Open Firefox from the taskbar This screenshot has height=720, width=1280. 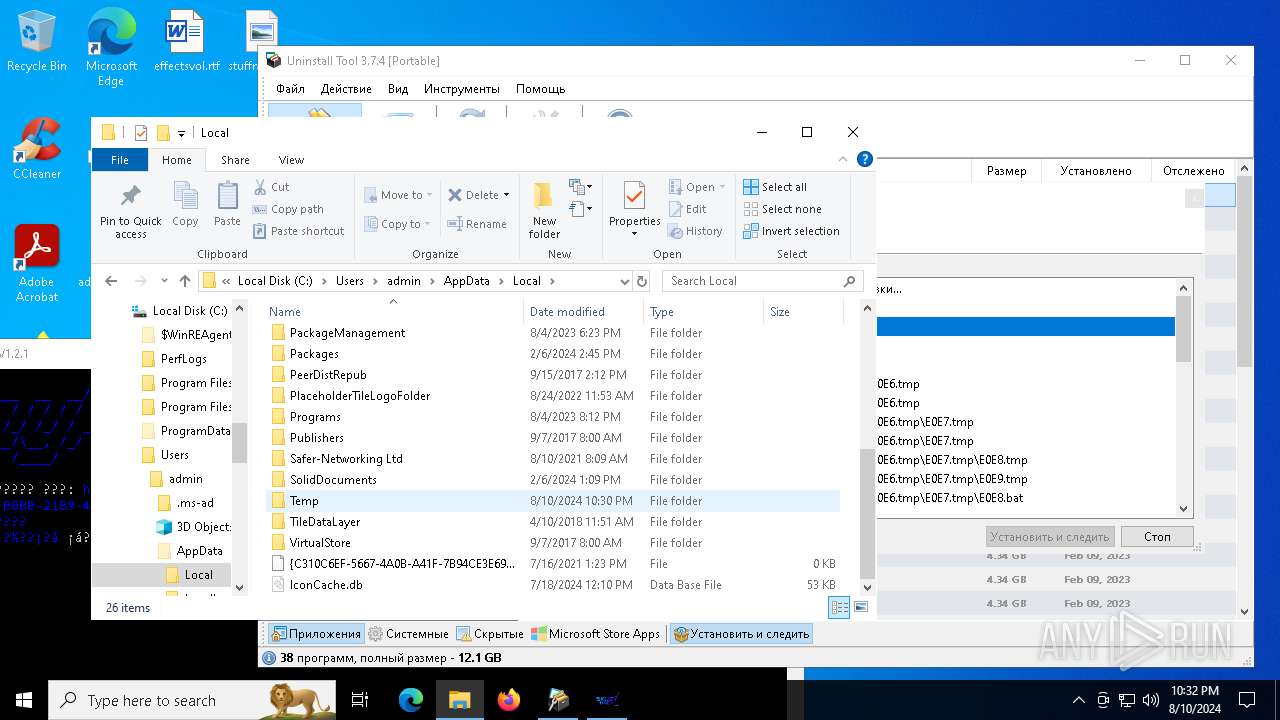pos(509,700)
